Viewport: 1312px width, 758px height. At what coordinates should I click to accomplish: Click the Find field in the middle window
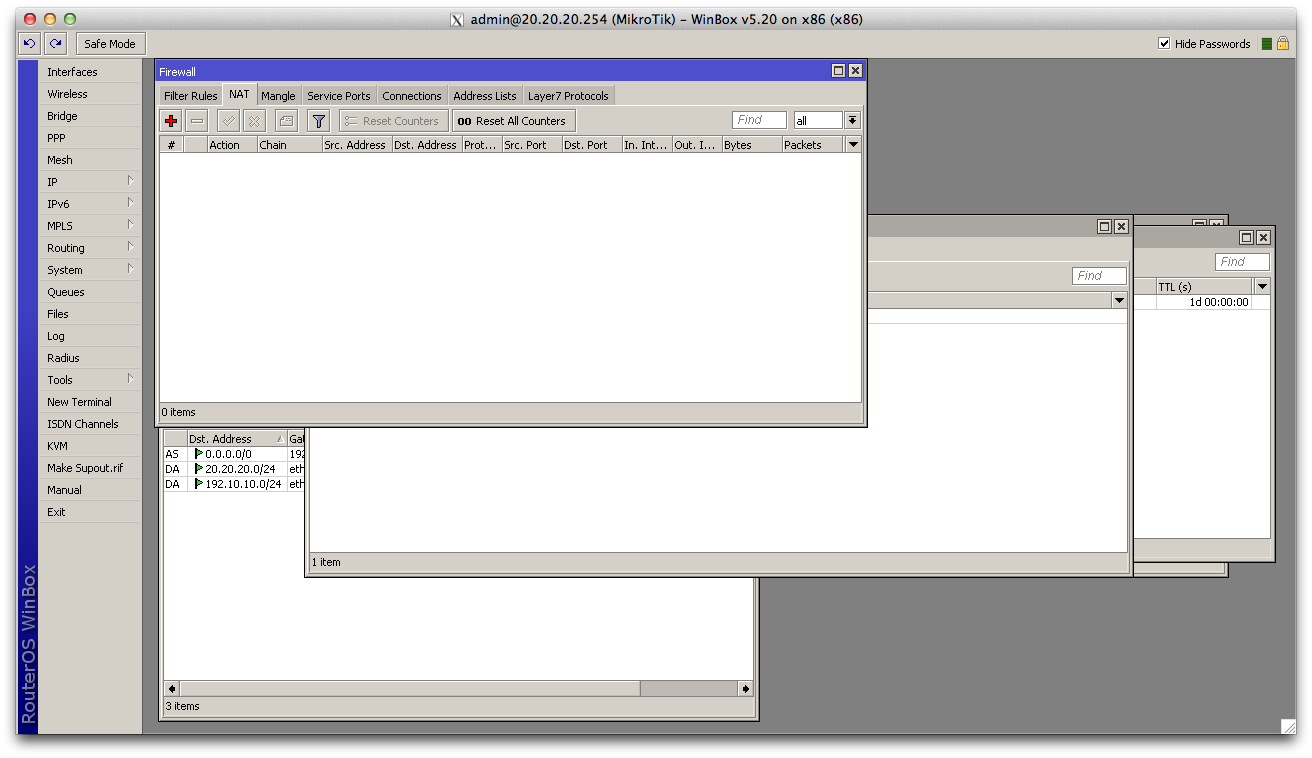point(1099,276)
